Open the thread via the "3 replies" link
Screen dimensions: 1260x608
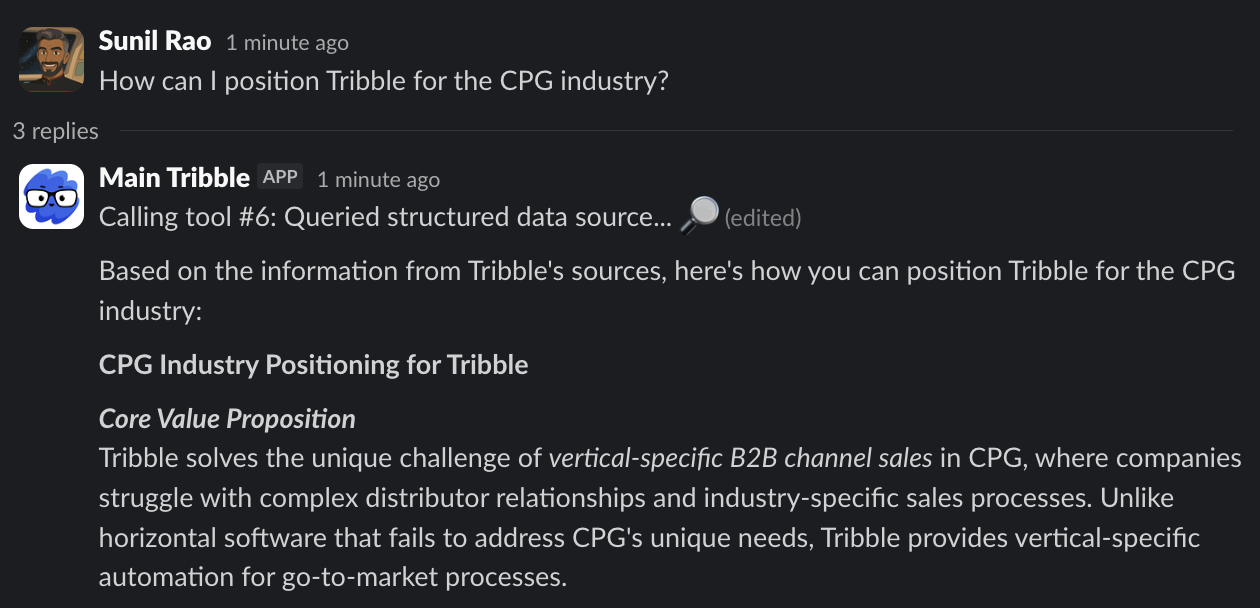point(55,131)
